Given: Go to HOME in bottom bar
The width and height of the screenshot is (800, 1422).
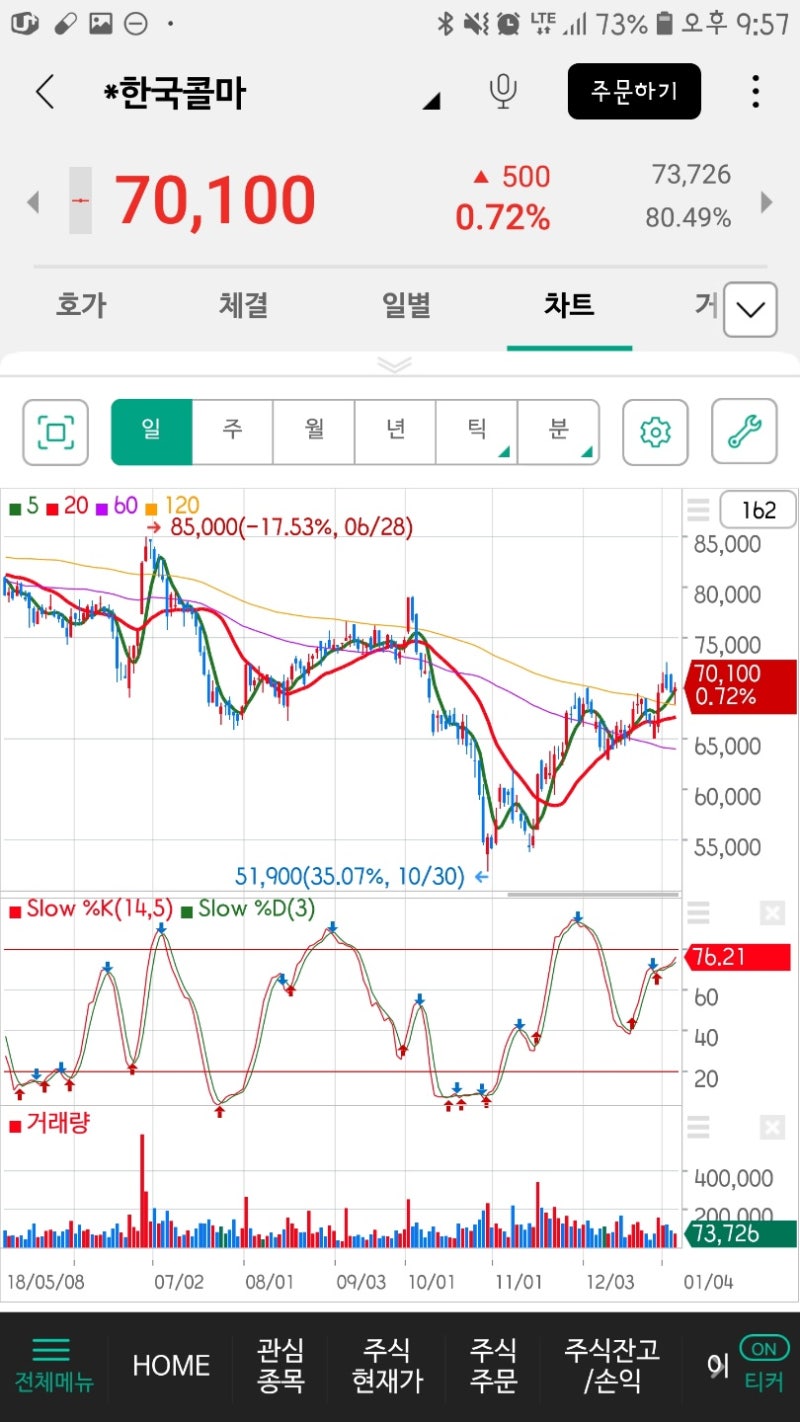Looking at the screenshot, I should click(x=171, y=1366).
